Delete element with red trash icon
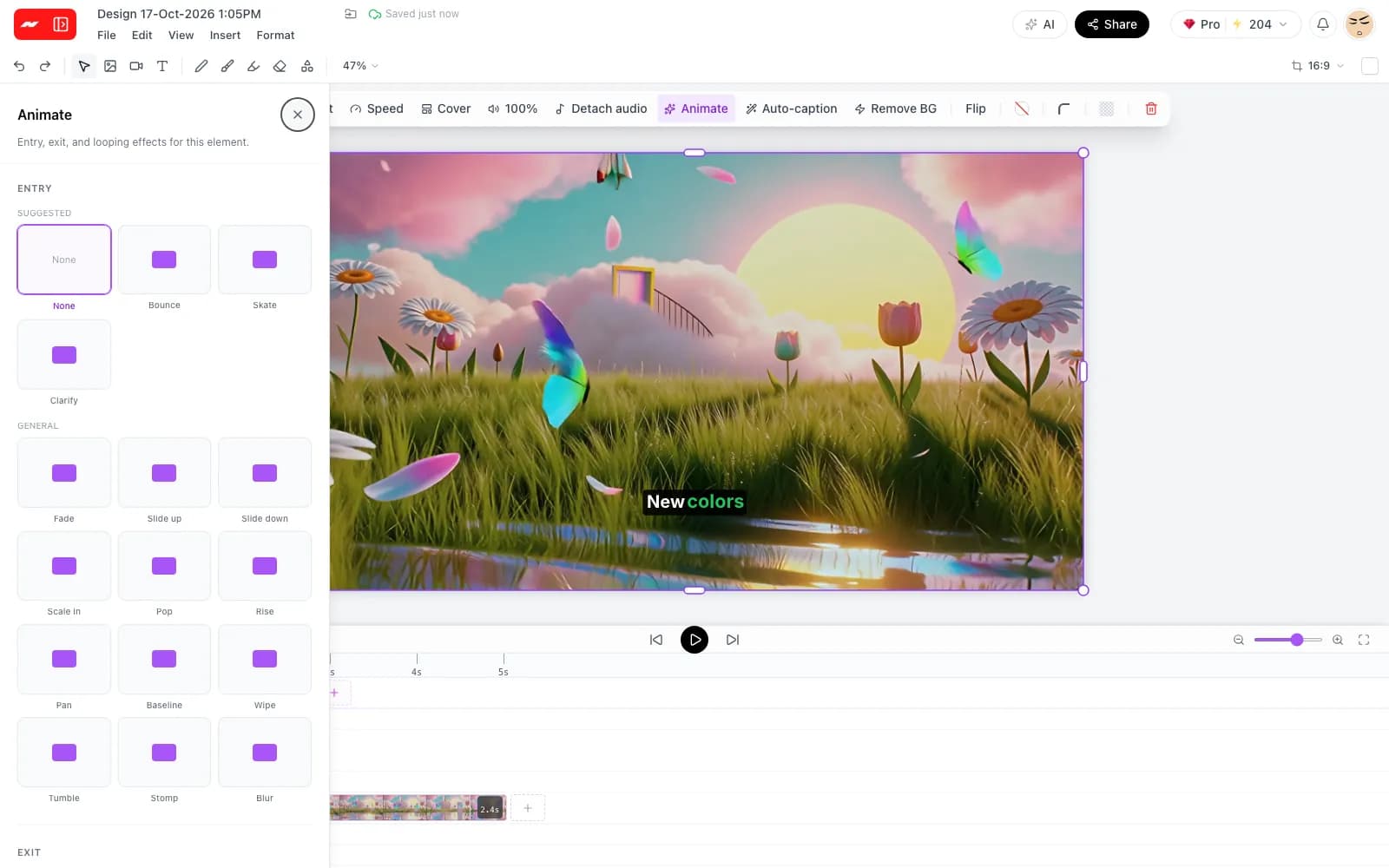The width and height of the screenshot is (1389, 868). click(x=1151, y=108)
